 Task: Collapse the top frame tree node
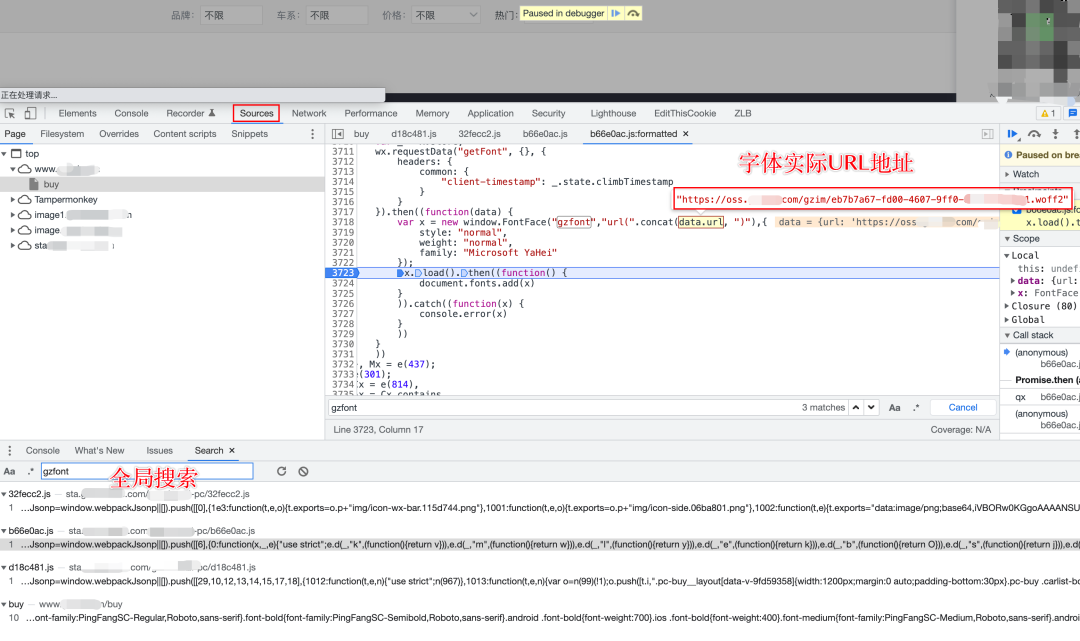pos(4,154)
